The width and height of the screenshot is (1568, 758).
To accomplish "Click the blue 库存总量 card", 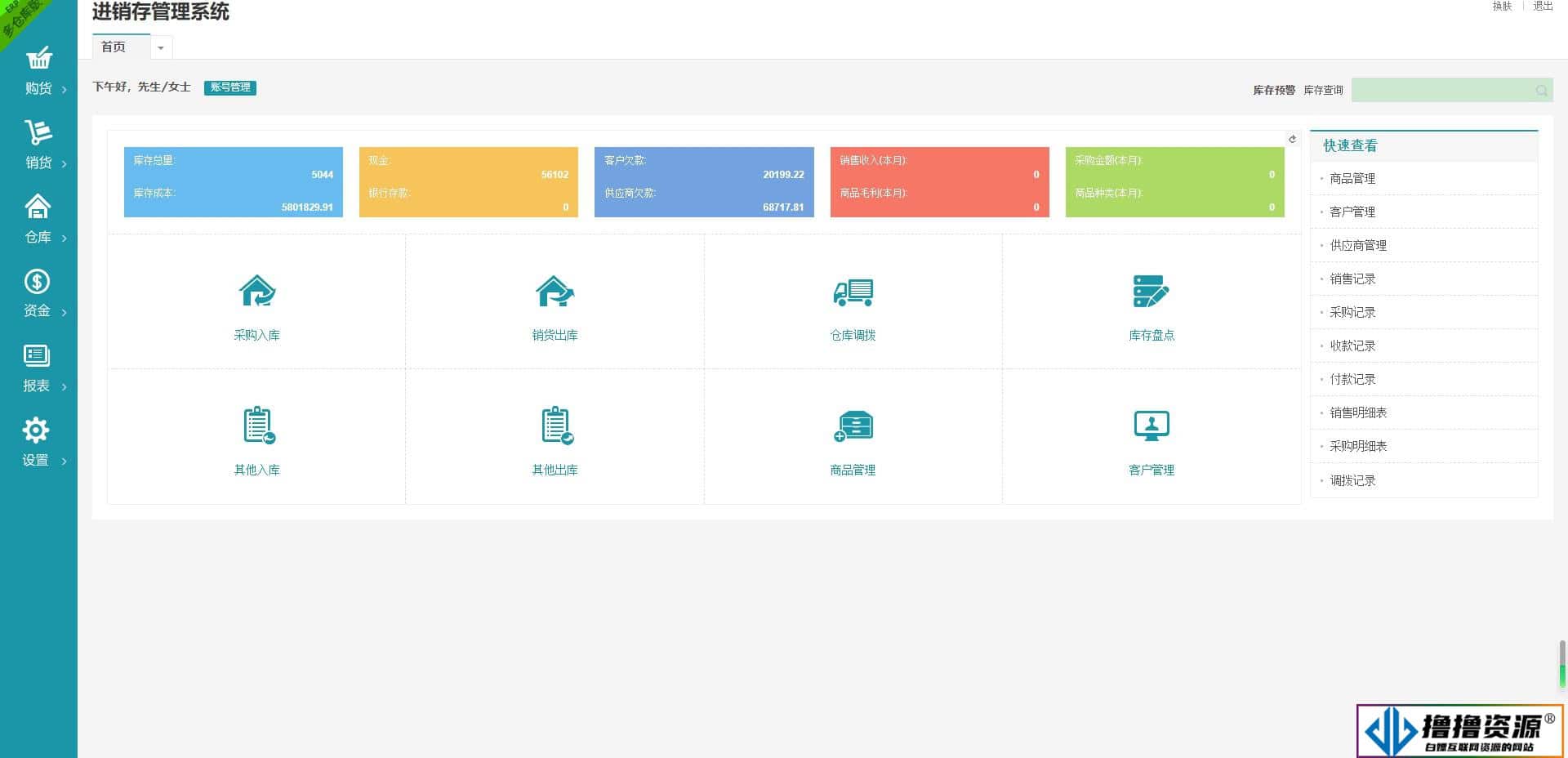I will [x=234, y=182].
